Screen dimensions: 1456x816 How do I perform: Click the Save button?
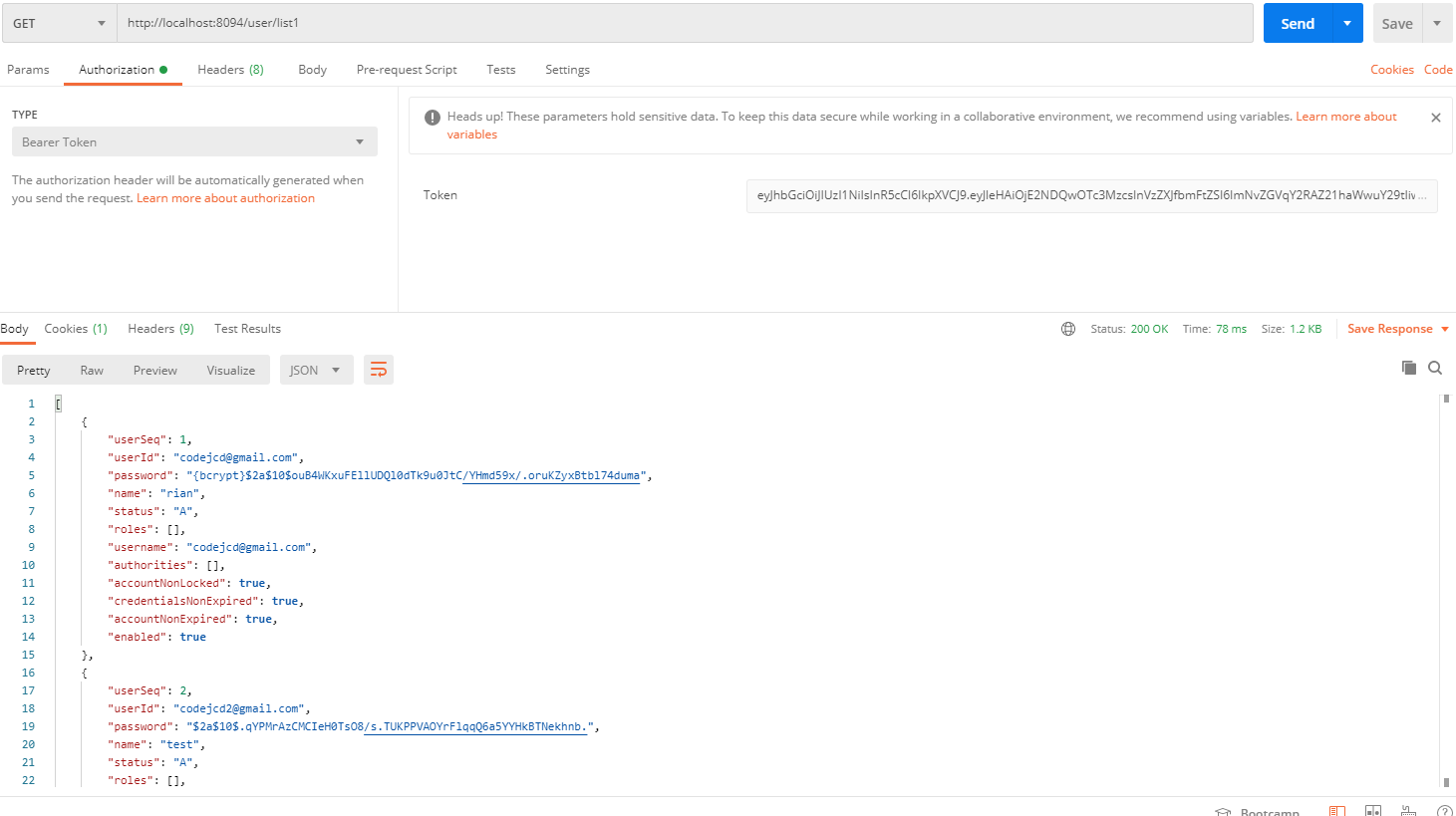pyautogui.click(x=1397, y=23)
